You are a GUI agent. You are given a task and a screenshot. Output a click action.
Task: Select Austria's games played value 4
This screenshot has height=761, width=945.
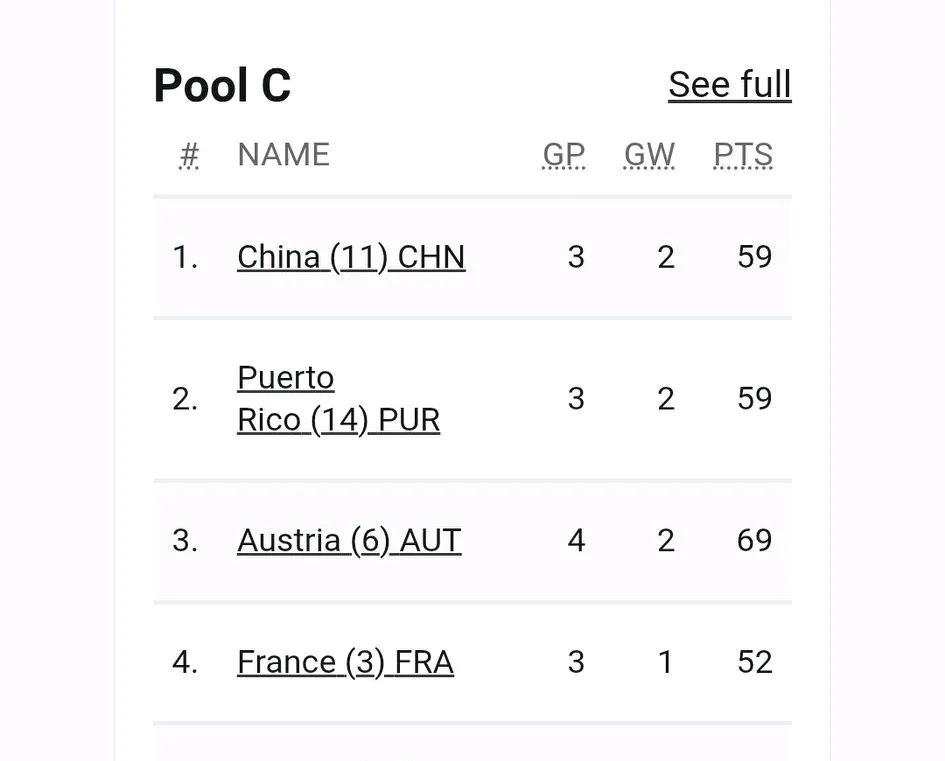(576, 540)
